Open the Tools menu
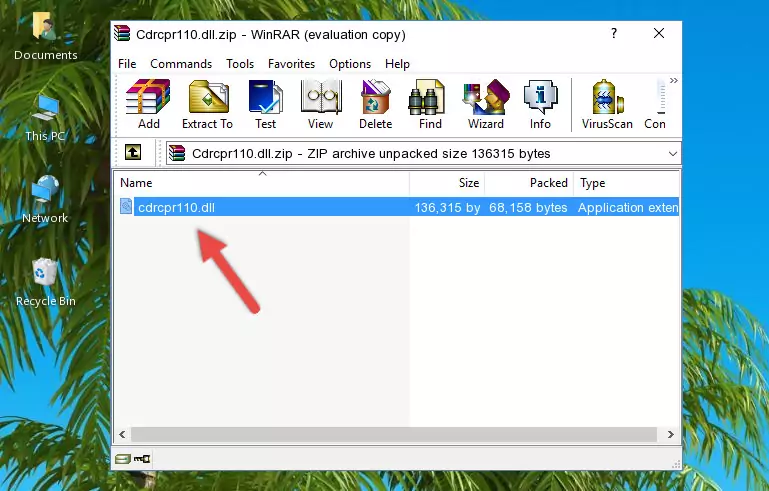The width and height of the screenshot is (769, 491). click(240, 64)
